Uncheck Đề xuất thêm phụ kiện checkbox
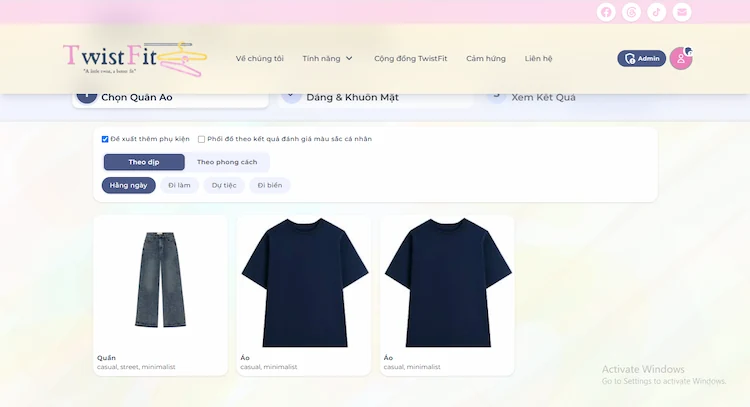Image resolution: width=750 pixels, height=407 pixels. (105, 139)
